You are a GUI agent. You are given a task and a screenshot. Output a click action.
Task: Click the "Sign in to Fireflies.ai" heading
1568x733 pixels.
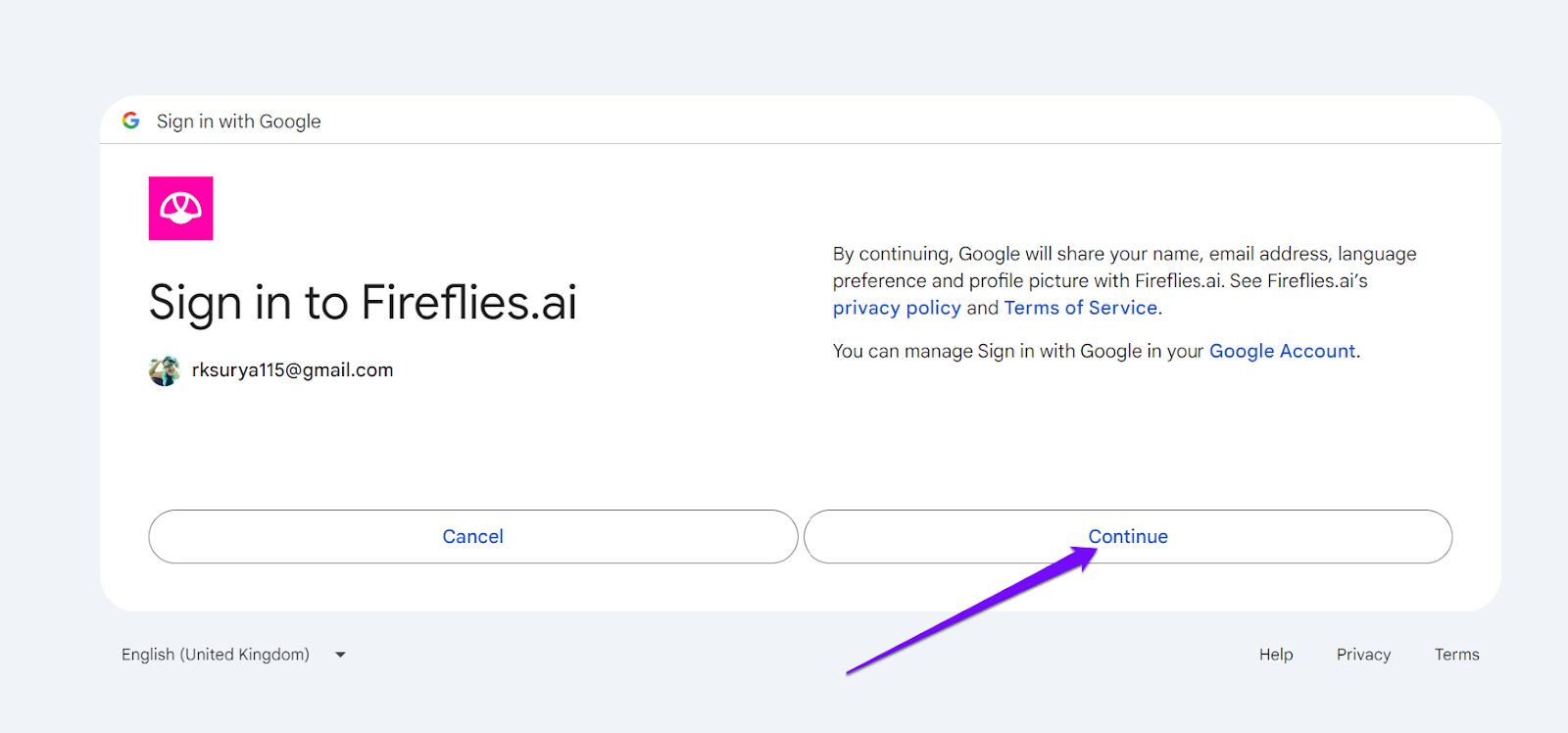click(363, 302)
